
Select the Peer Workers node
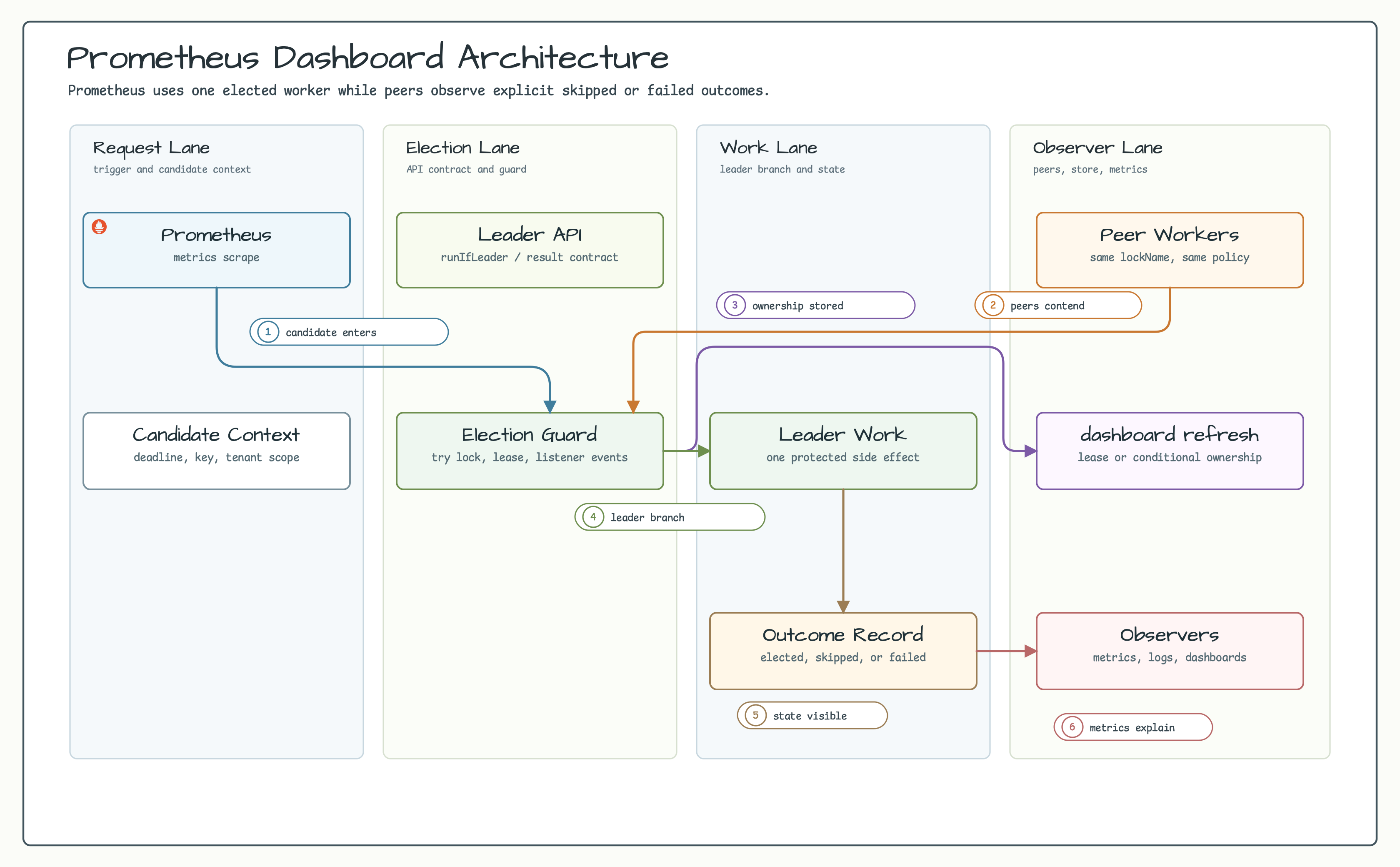pos(1170,250)
